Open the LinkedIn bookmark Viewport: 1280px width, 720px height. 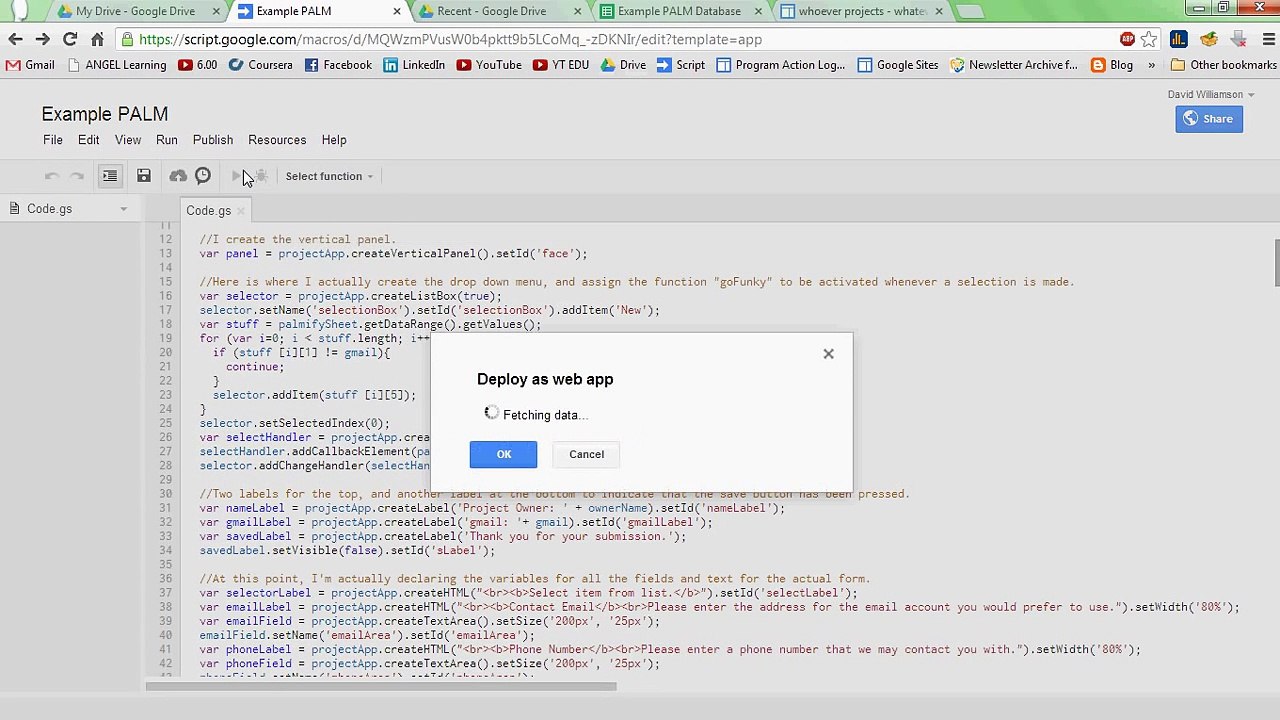[414, 65]
